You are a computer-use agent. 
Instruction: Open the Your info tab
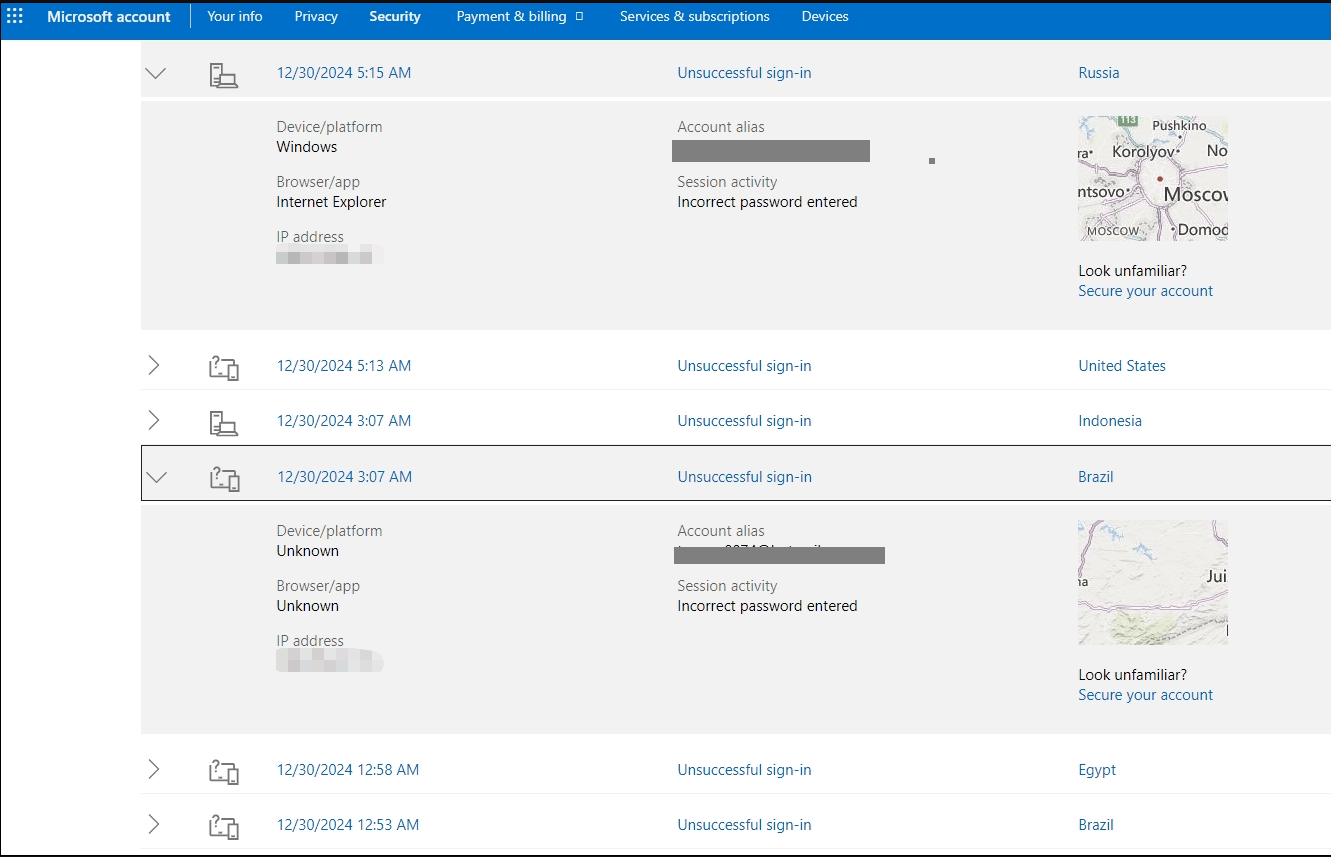(x=235, y=16)
